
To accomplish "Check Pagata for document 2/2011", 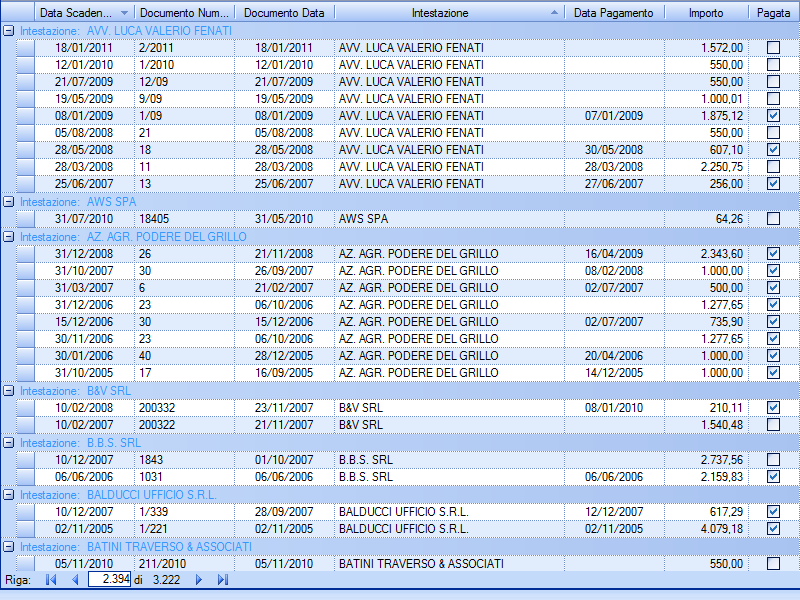I will (773, 47).
